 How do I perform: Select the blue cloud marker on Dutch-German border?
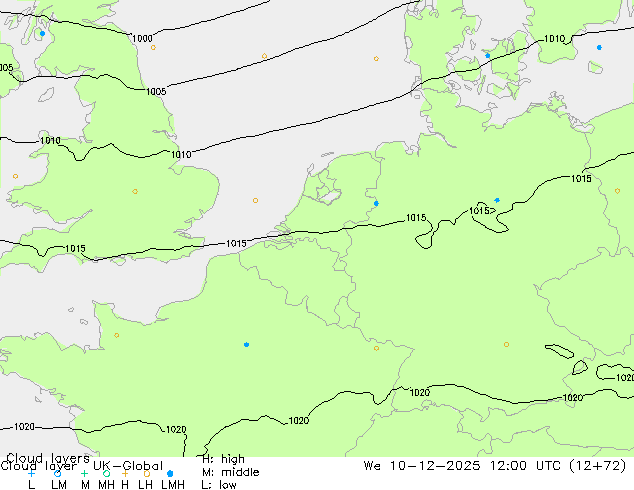point(376,203)
